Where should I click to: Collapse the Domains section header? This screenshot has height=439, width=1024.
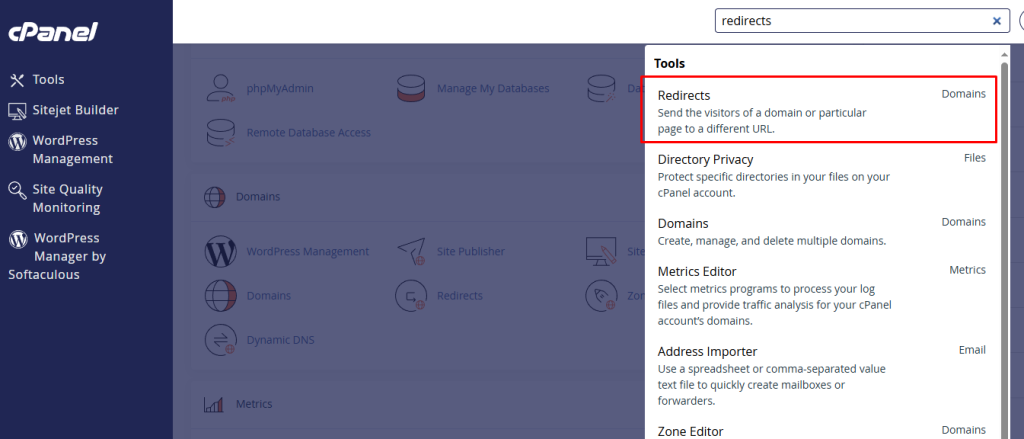click(x=257, y=197)
